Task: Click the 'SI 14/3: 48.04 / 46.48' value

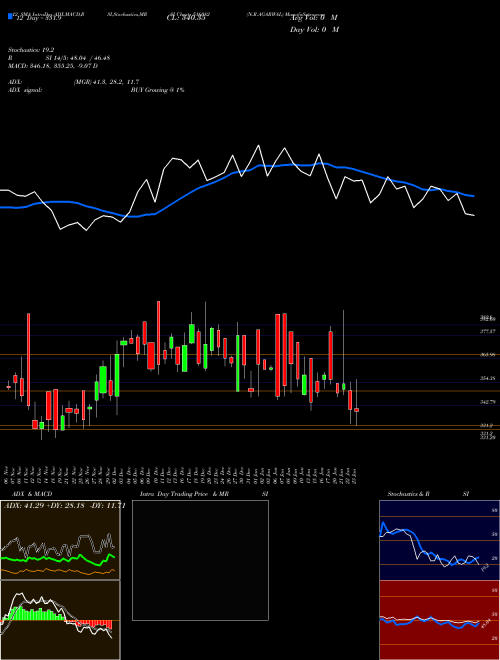Action: [x=78, y=58]
